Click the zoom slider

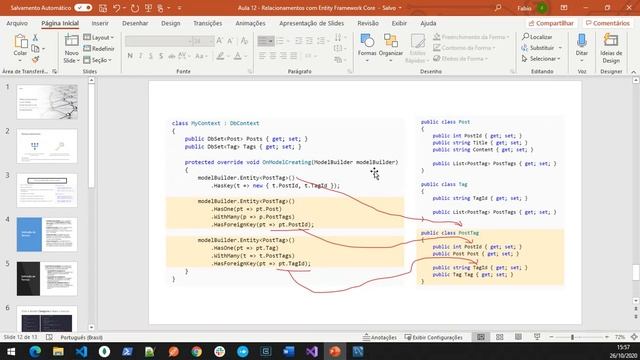(578, 337)
